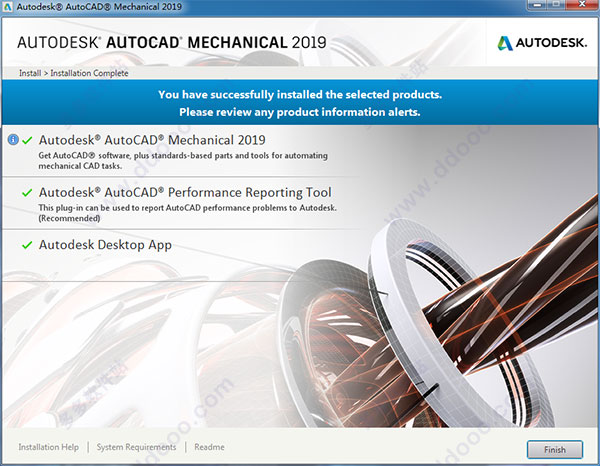Select the Autodesk AutoCAD Mechanical 2019 product title
The height and width of the screenshot is (466, 600).
[152, 140]
